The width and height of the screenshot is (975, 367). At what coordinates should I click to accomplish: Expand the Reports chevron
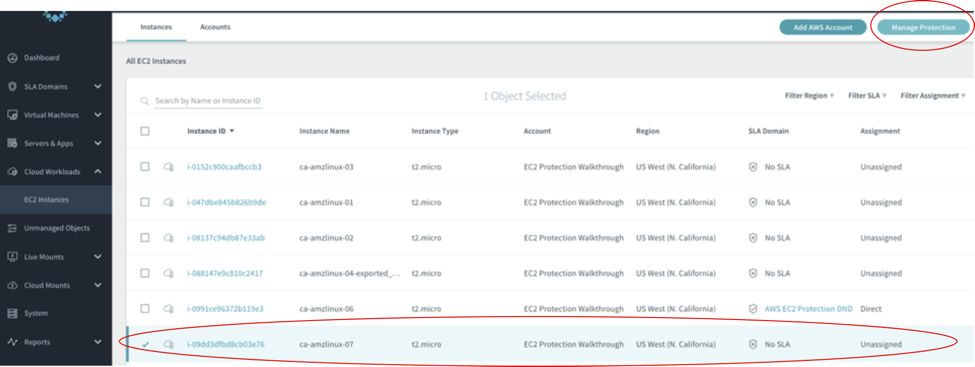point(98,342)
